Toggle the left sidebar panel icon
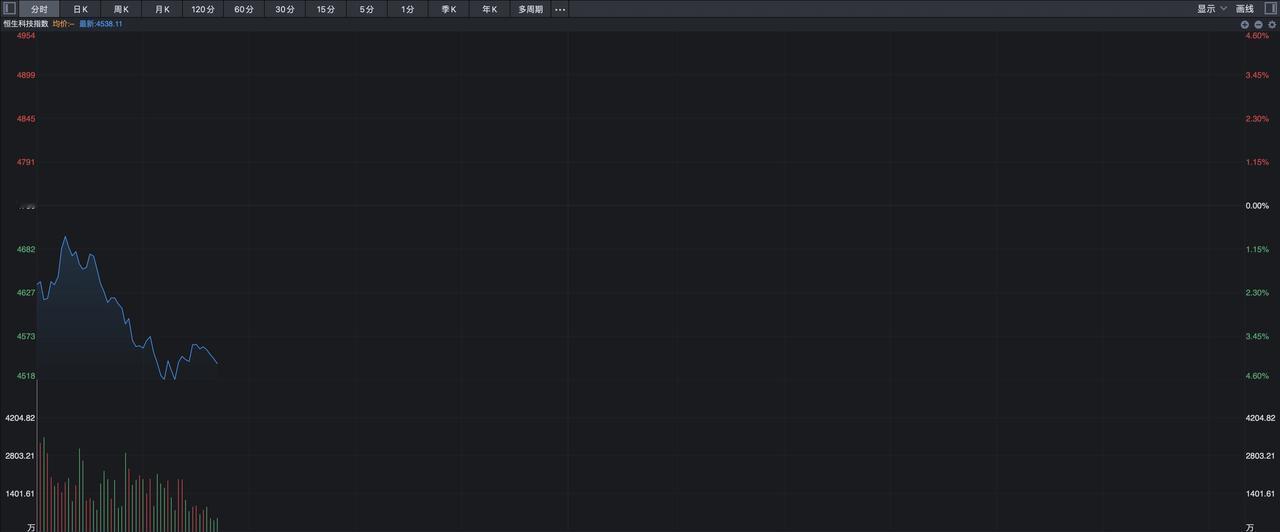 tap(9, 9)
